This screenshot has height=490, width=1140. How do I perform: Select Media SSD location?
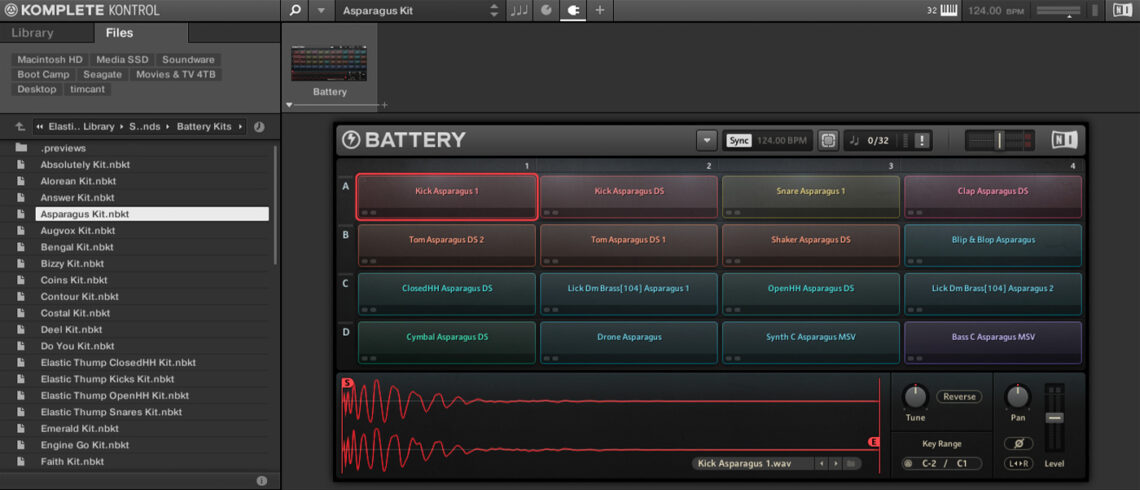[x=122, y=60]
